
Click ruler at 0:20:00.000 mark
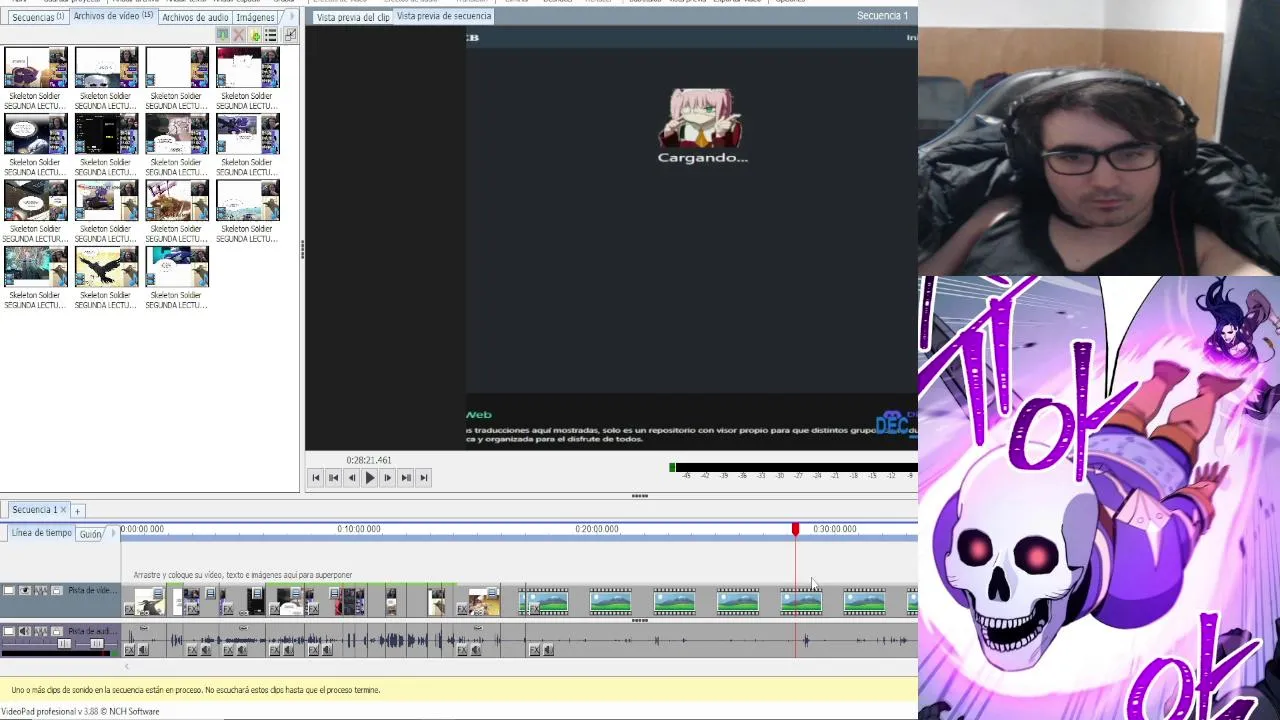pyautogui.click(x=597, y=529)
